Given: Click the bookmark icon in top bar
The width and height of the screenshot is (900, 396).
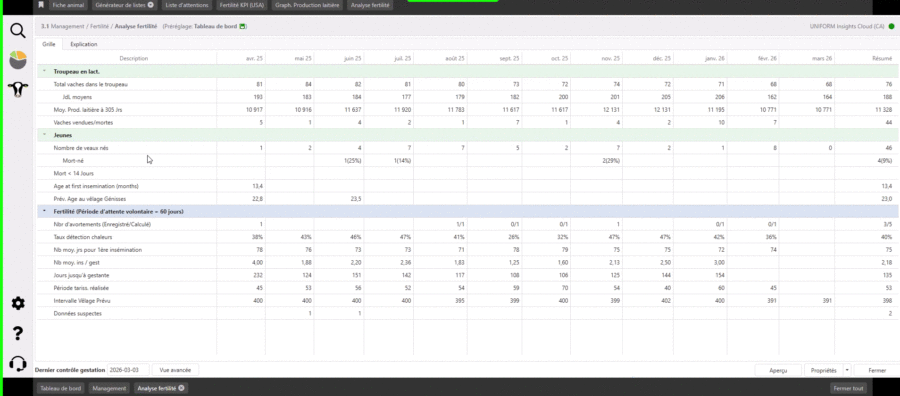Looking at the screenshot, I should (x=41, y=5).
